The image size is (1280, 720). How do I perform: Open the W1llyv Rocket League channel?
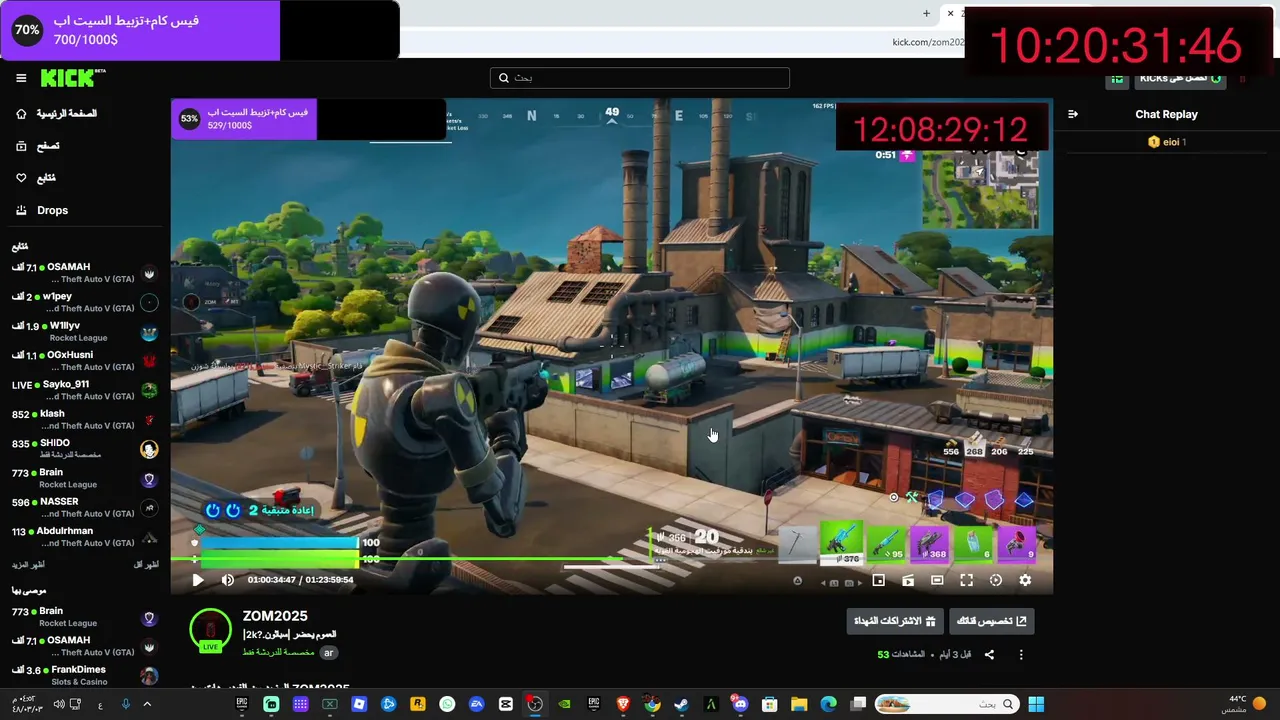point(85,331)
